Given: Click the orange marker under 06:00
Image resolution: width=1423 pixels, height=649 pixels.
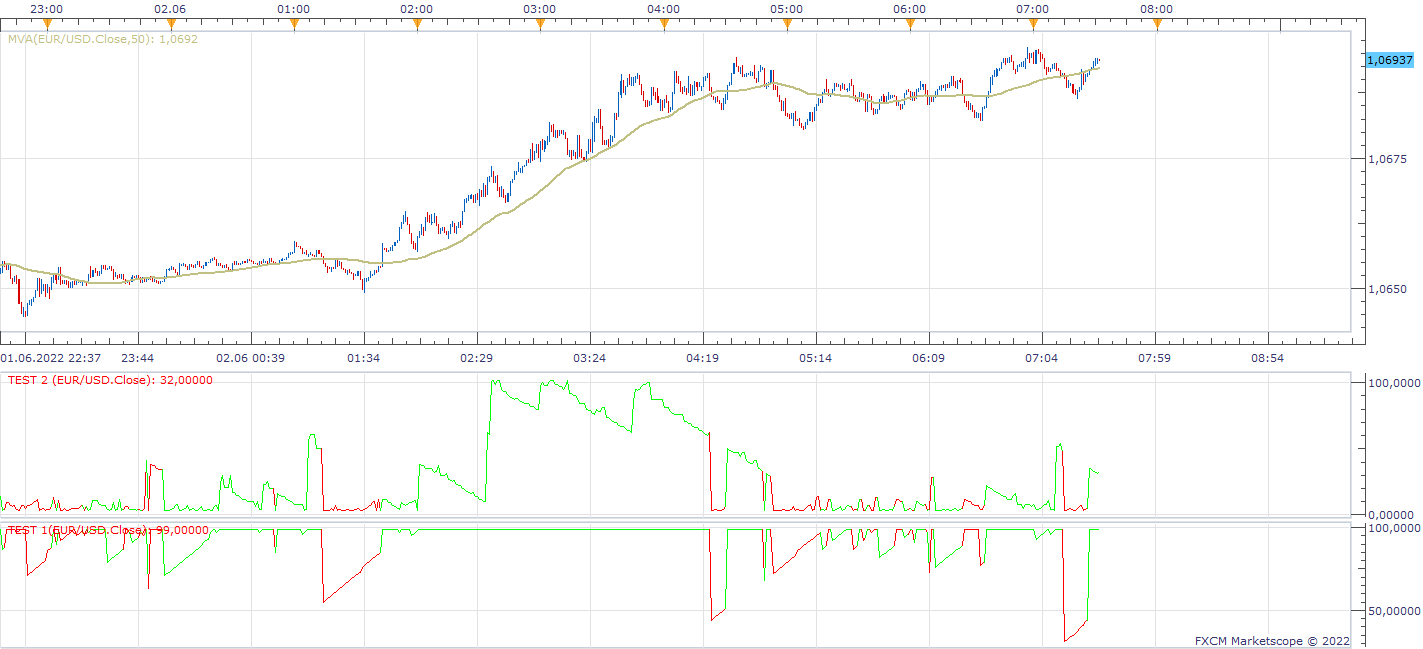Looking at the screenshot, I should 910,24.
